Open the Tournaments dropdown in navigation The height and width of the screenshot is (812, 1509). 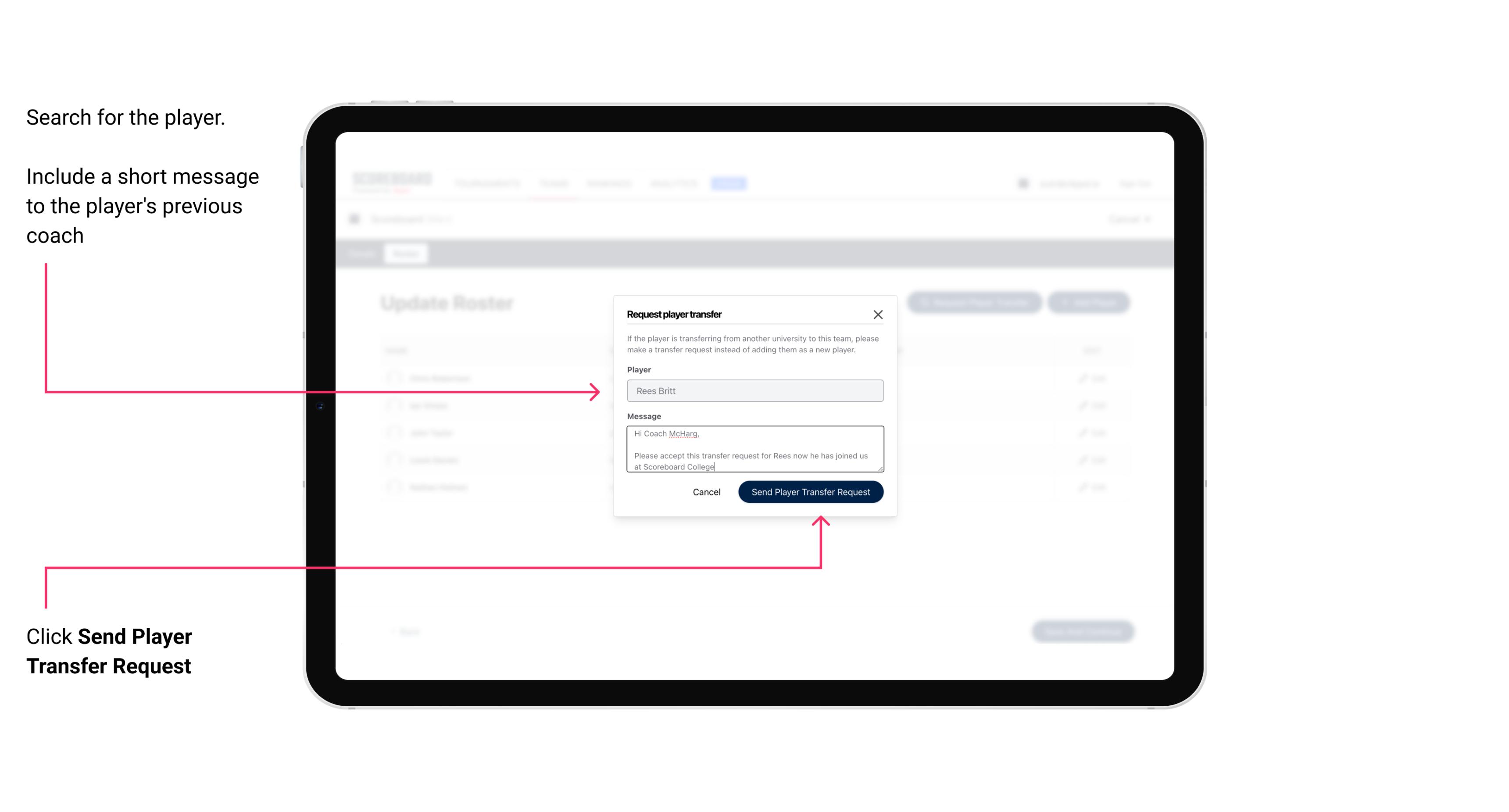tap(487, 183)
